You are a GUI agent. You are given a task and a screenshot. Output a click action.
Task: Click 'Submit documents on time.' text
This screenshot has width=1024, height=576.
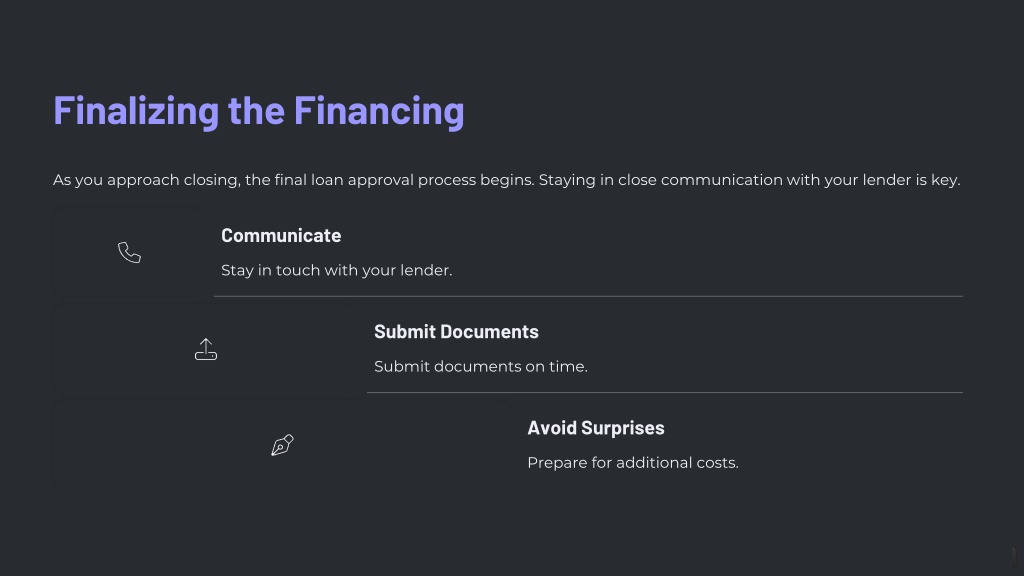(x=481, y=366)
